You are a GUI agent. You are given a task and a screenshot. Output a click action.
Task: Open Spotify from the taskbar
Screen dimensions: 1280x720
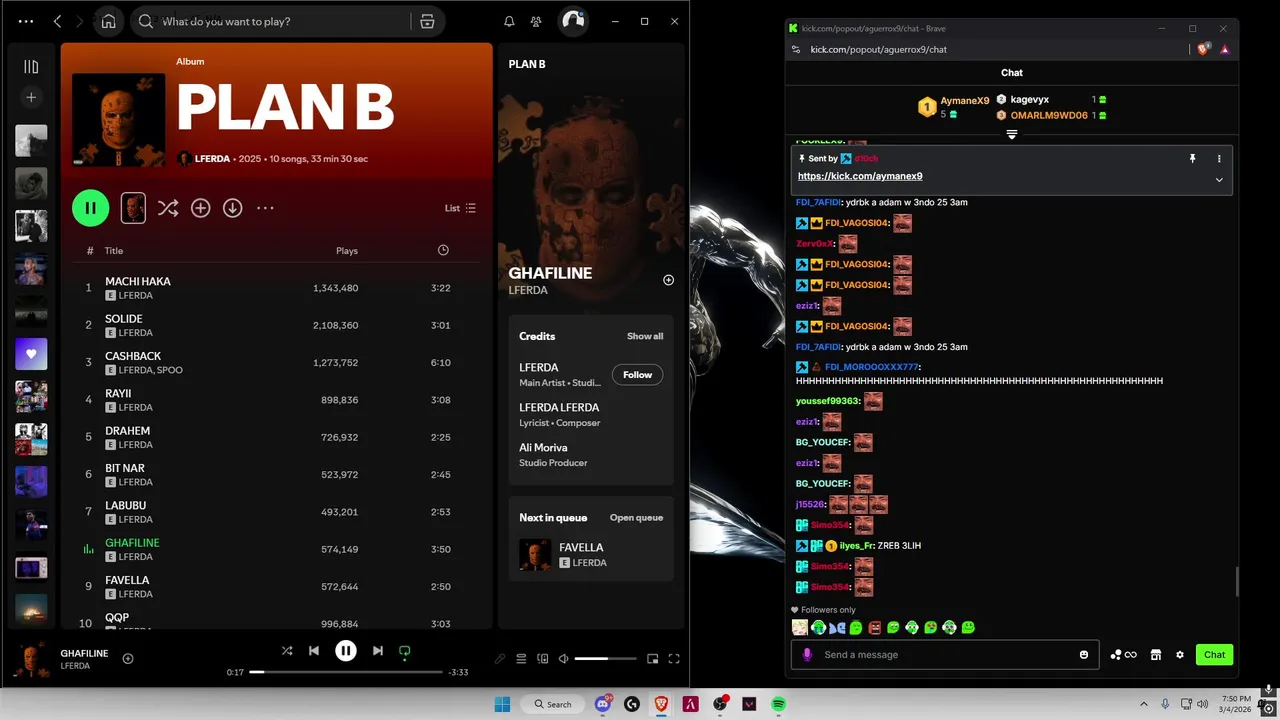click(x=778, y=704)
